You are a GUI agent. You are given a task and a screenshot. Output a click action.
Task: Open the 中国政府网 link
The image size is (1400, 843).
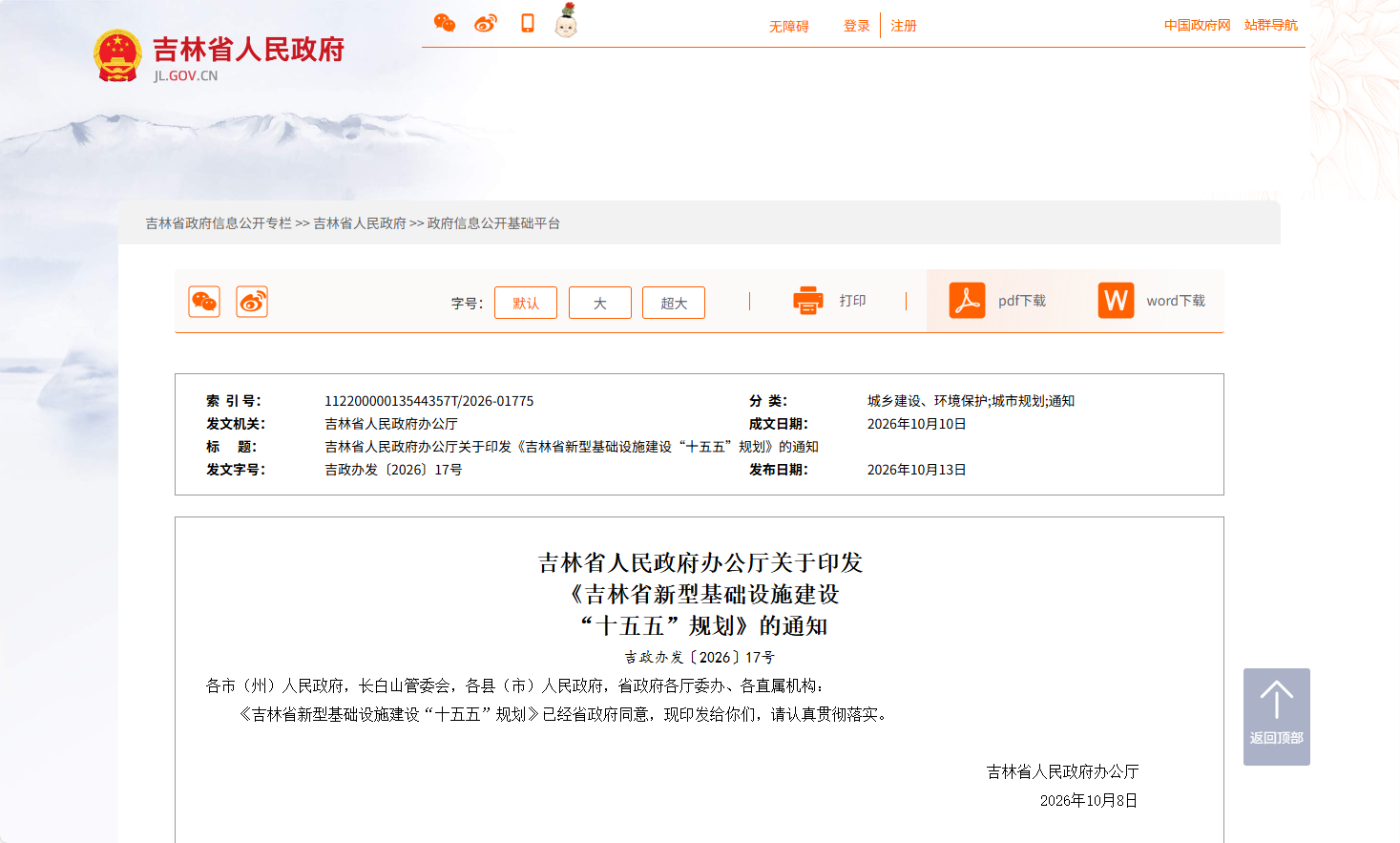(x=1198, y=25)
